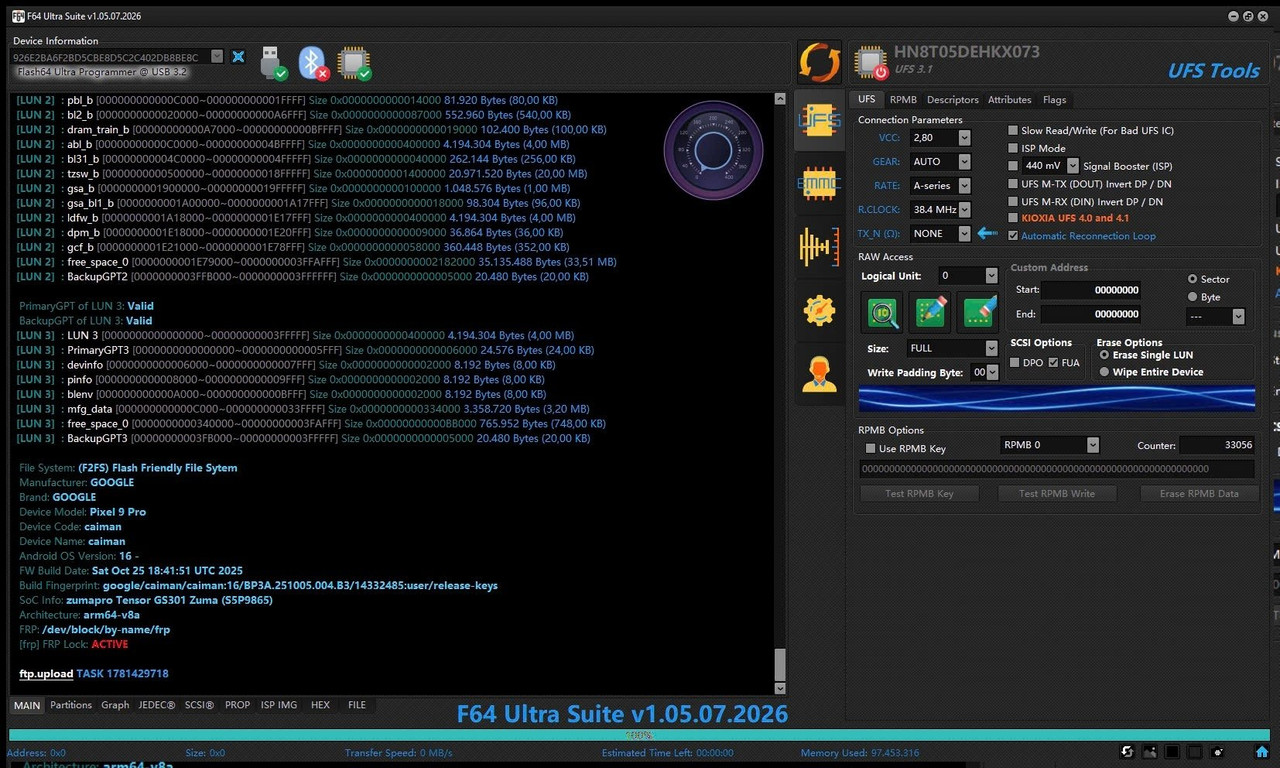Click the home icon in status bar
1280x768 pixels.
(1263, 752)
